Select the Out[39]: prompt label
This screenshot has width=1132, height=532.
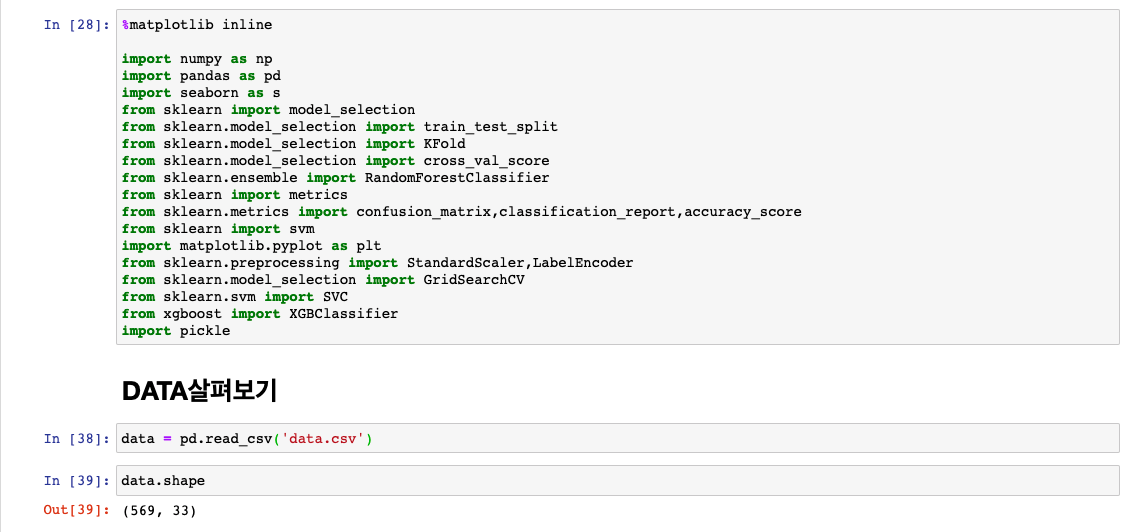point(77,510)
